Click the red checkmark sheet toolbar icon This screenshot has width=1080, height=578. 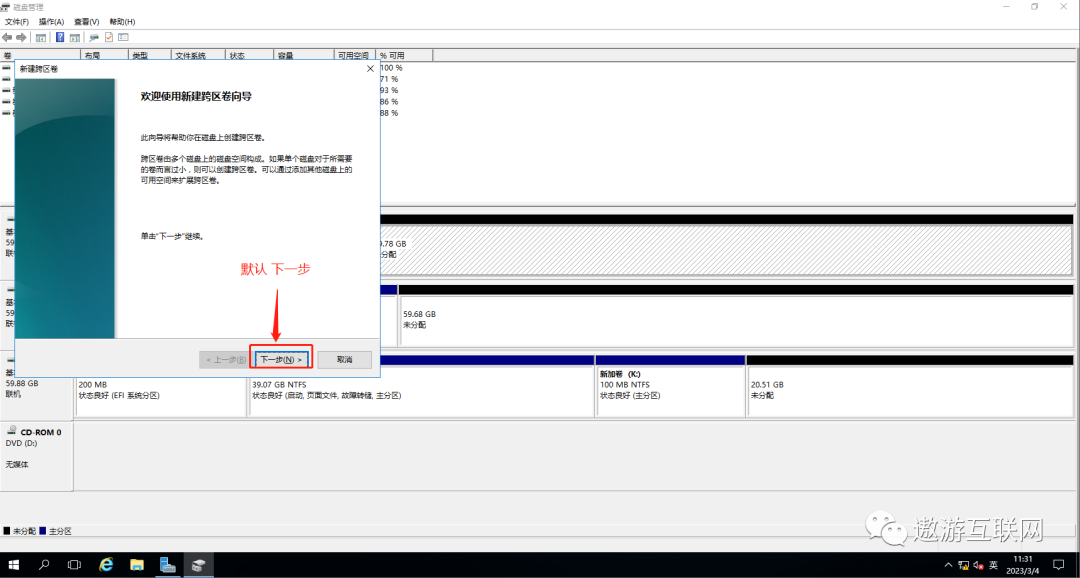[x=109, y=37]
